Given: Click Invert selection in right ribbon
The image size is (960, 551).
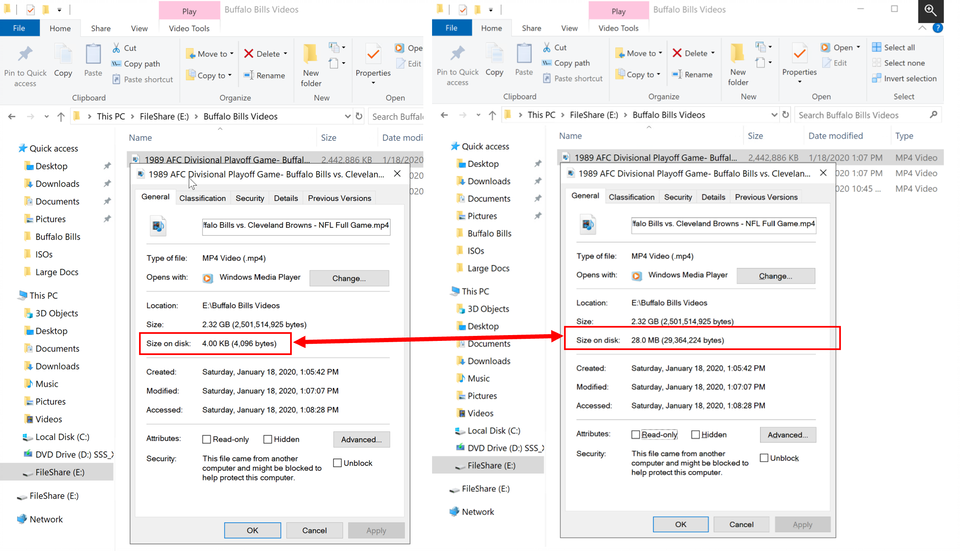Looking at the screenshot, I should pyautogui.click(x=904, y=78).
